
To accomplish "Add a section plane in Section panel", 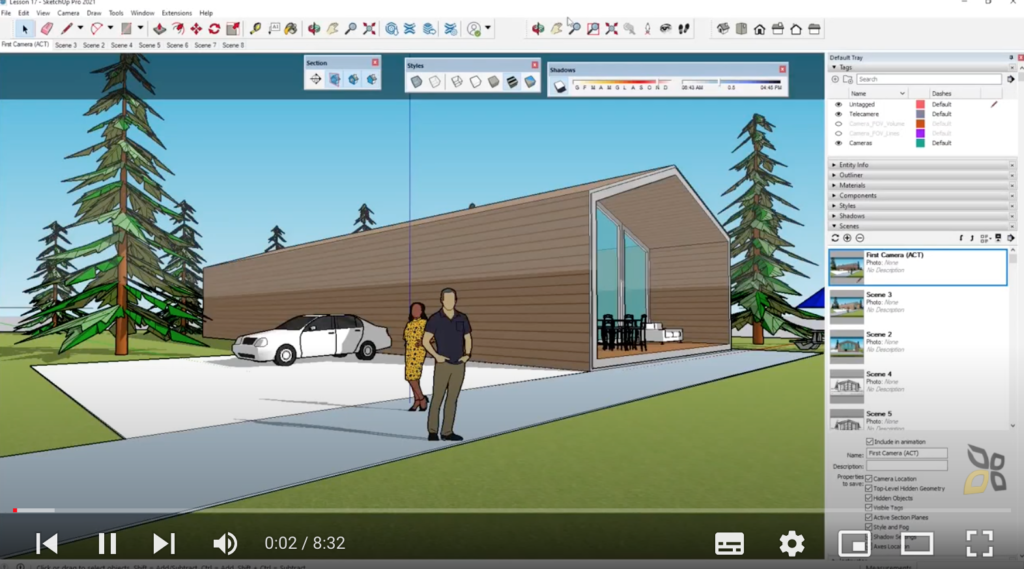I will [x=315, y=79].
